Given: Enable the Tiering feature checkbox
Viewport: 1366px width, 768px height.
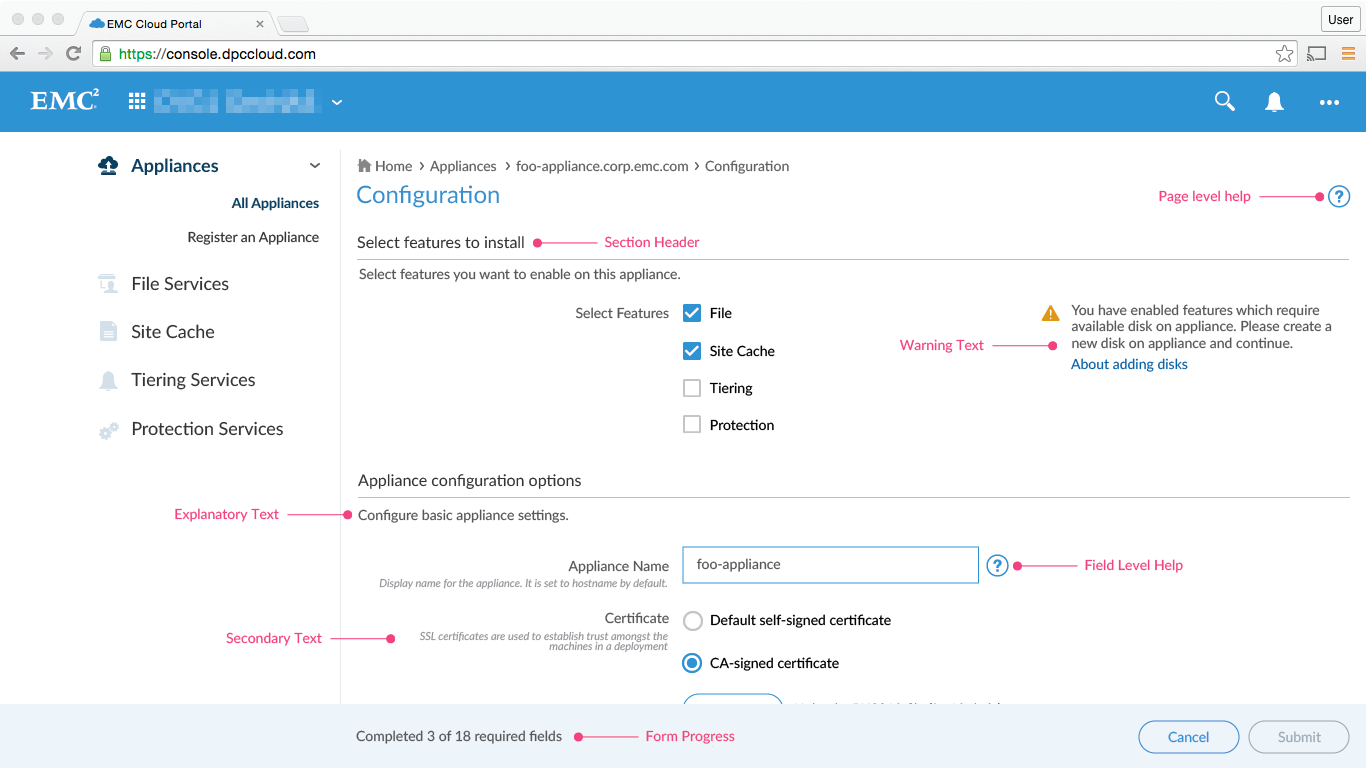Looking at the screenshot, I should pyautogui.click(x=691, y=388).
